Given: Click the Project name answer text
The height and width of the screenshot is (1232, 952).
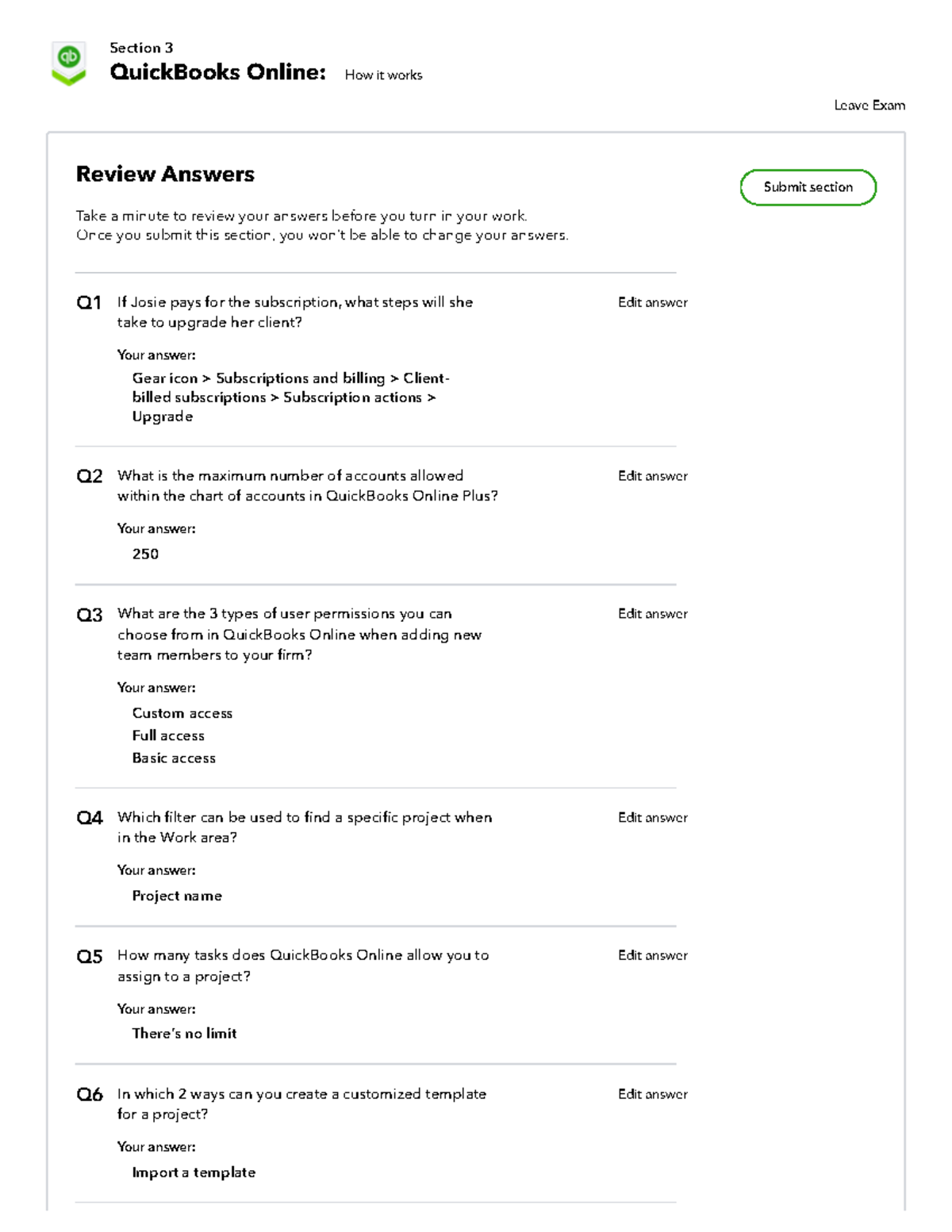Looking at the screenshot, I should [177, 896].
